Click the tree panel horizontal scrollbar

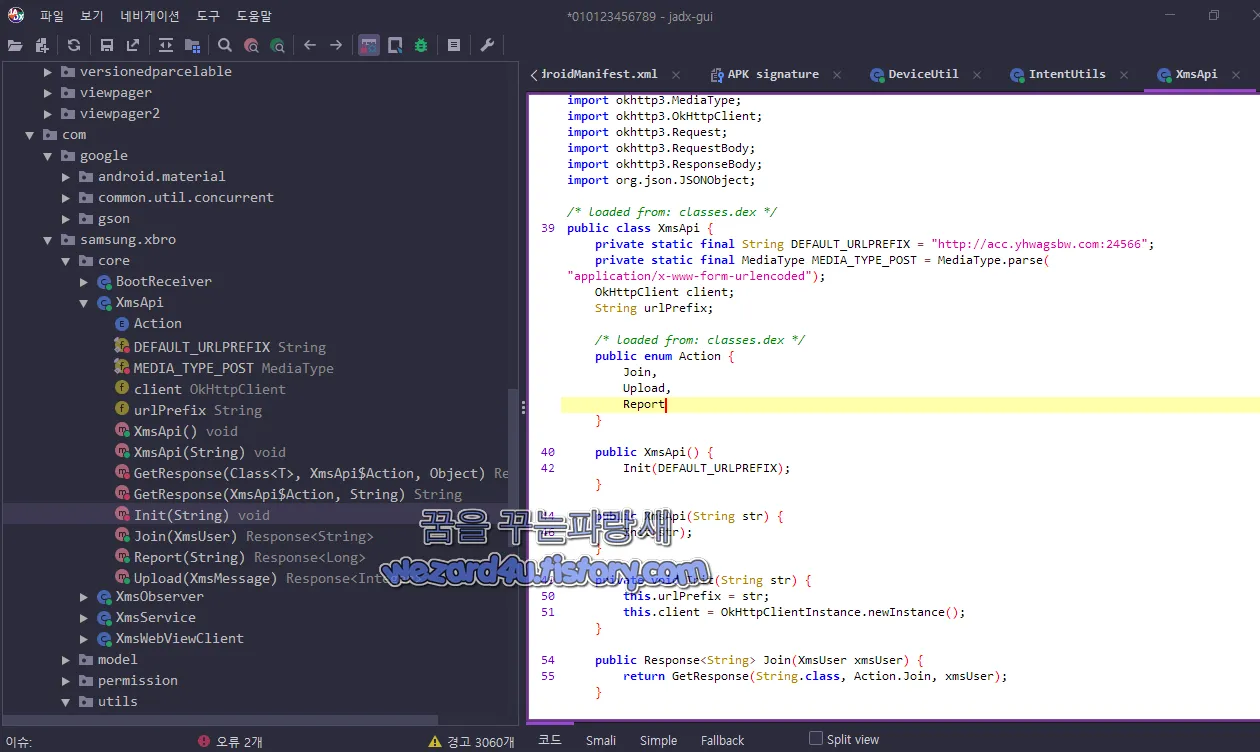point(220,720)
